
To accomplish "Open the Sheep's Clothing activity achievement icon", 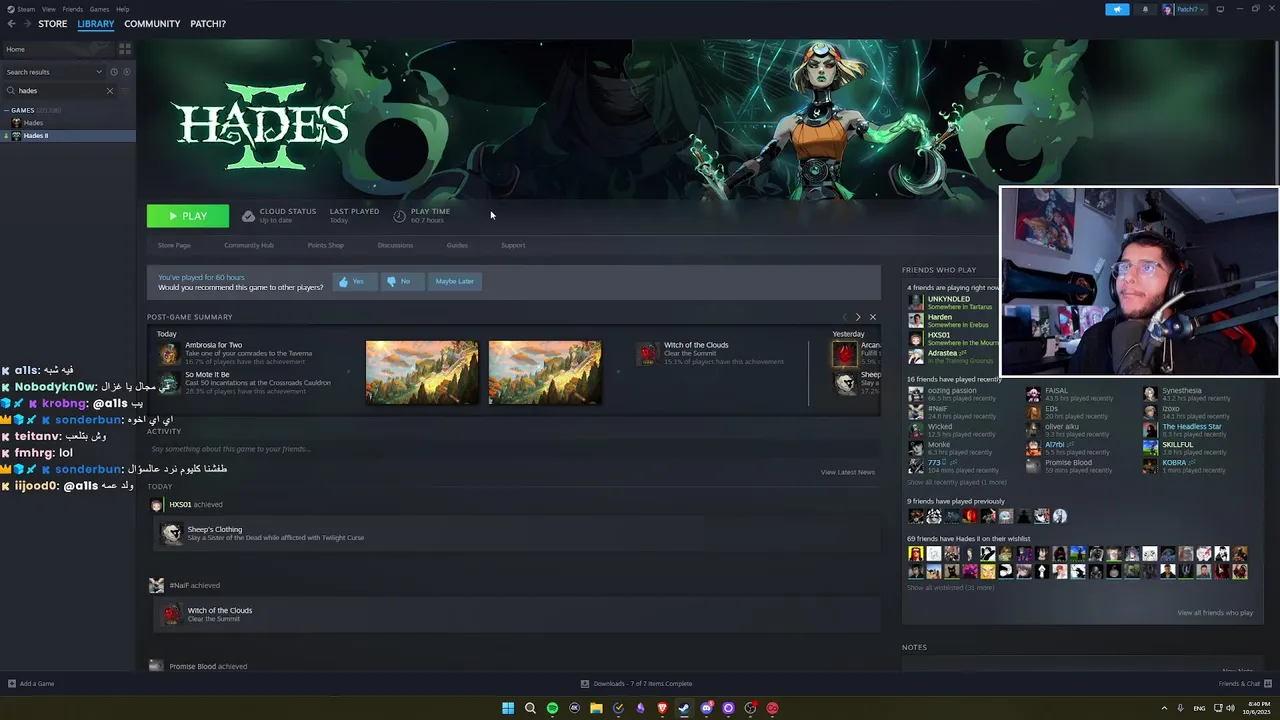I will pos(172,534).
